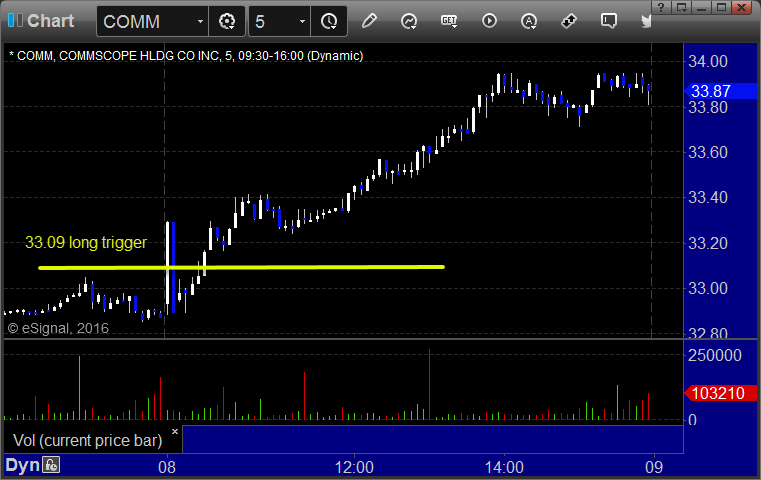
Task: Open the time template clock icon
Action: point(329,21)
